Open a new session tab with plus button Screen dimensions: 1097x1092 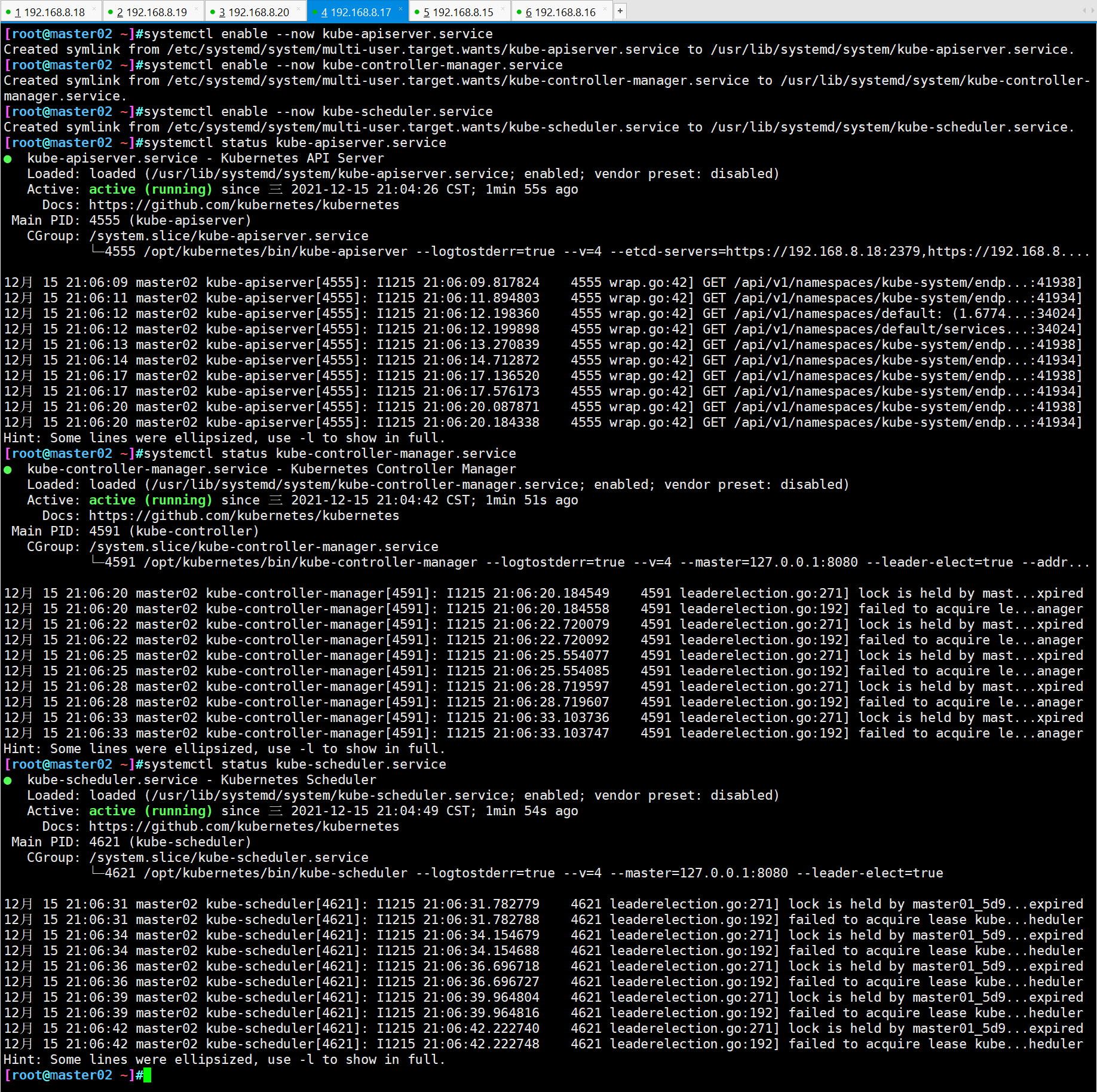tap(620, 11)
